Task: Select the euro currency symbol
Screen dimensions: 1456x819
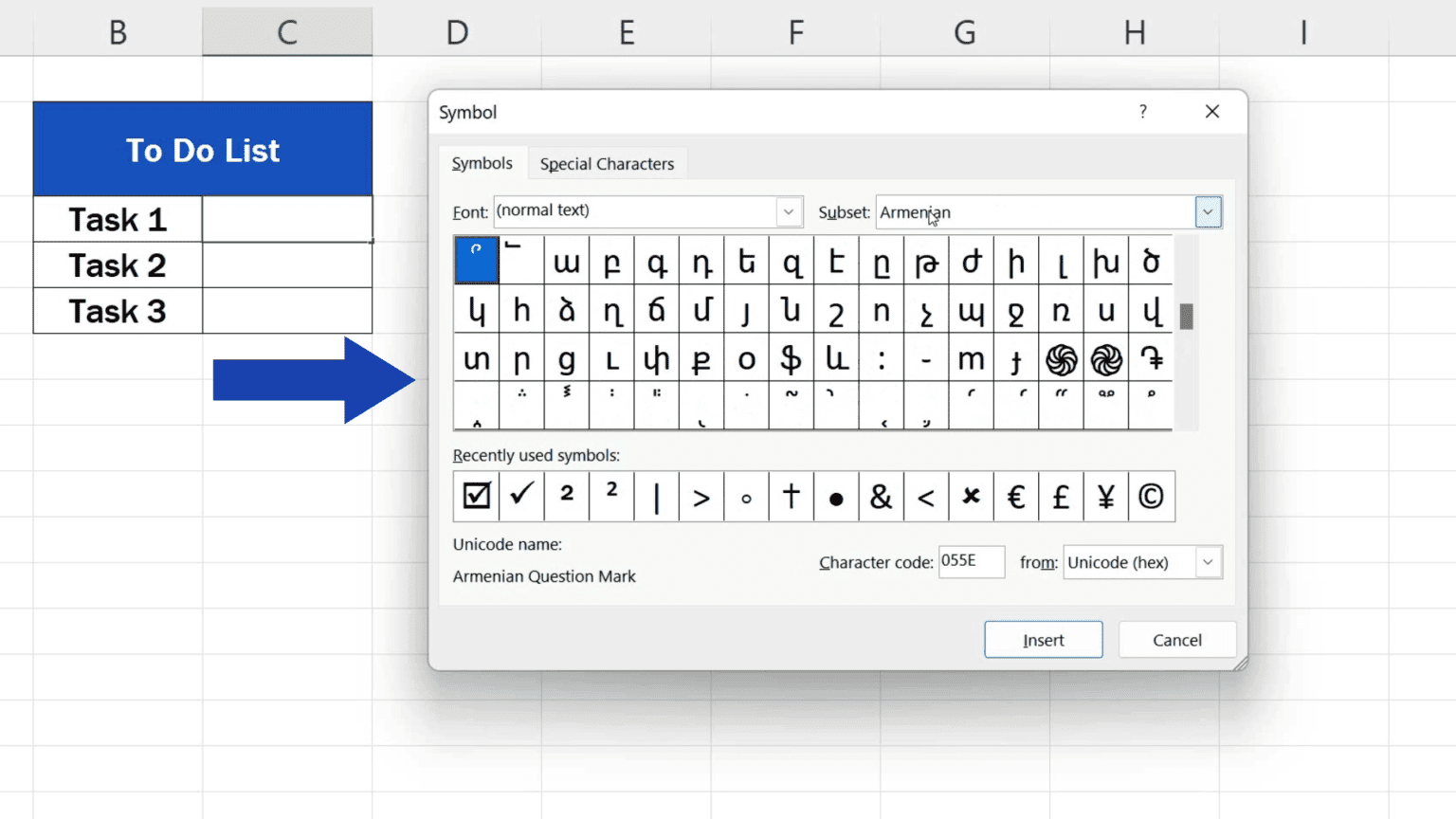Action: click(x=1015, y=496)
